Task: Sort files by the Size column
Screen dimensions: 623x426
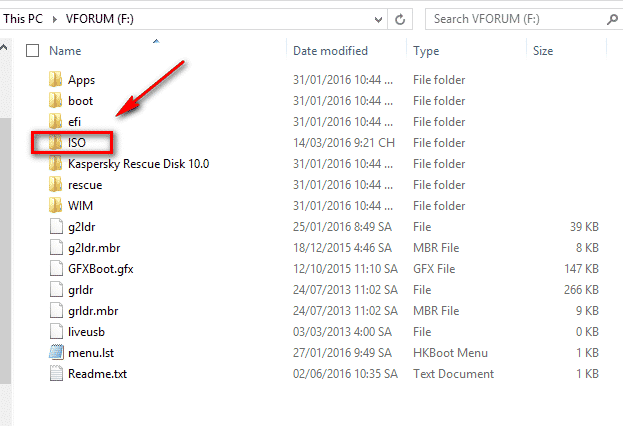Action: click(x=543, y=51)
